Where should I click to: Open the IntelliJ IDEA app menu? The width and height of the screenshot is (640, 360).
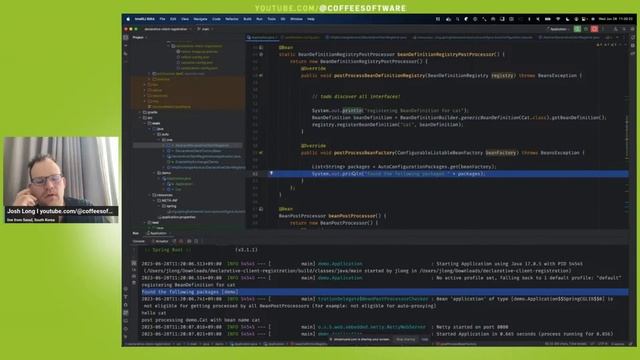point(144,19)
